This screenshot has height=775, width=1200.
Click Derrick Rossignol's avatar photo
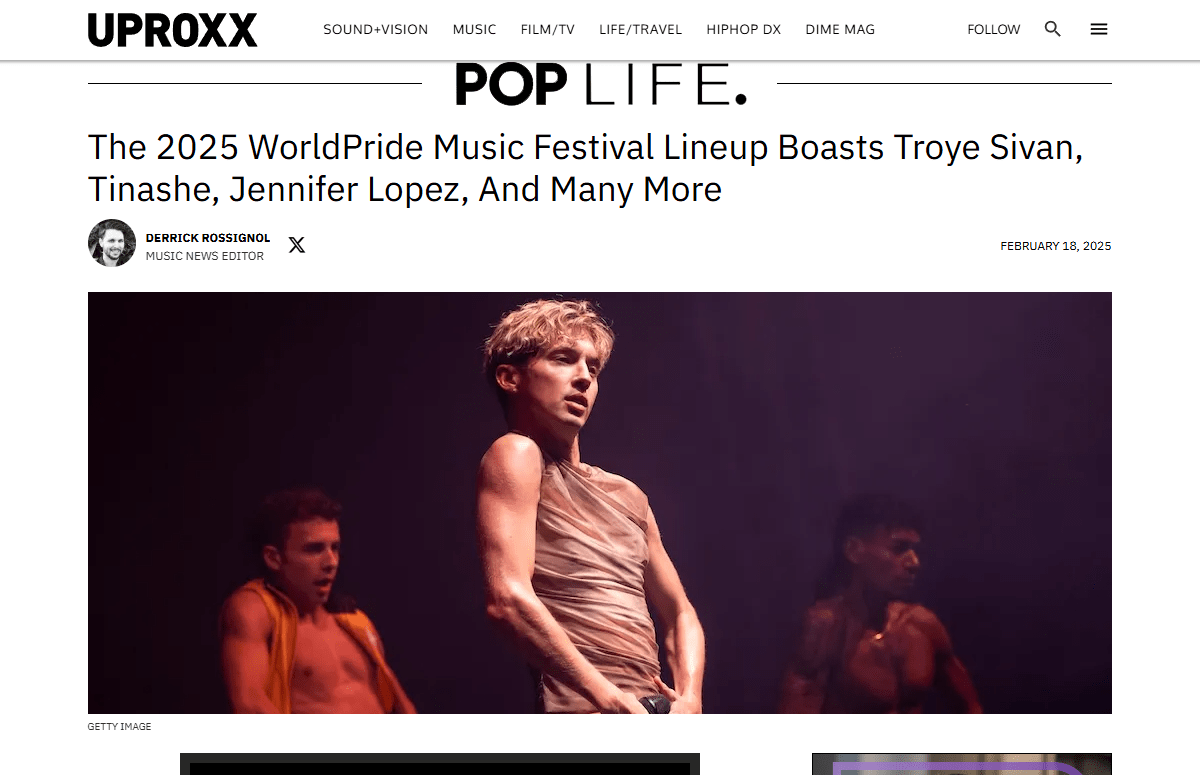[112, 243]
